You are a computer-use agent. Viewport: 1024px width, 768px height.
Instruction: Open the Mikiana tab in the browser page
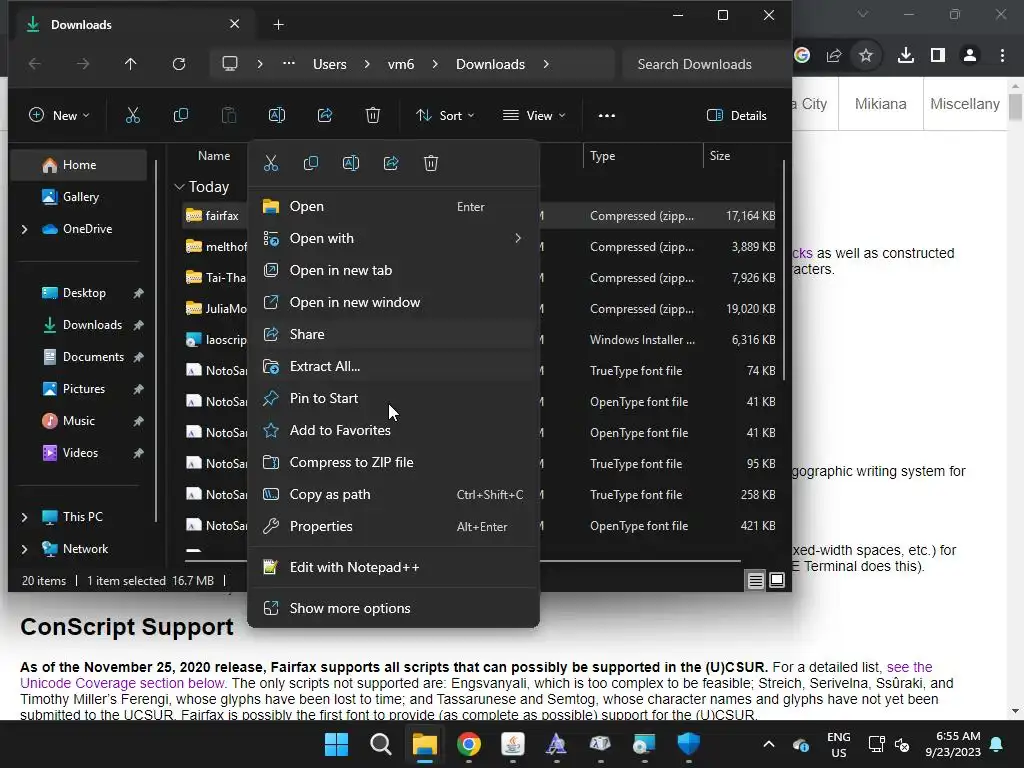pyautogui.click(x=880, y=104)
